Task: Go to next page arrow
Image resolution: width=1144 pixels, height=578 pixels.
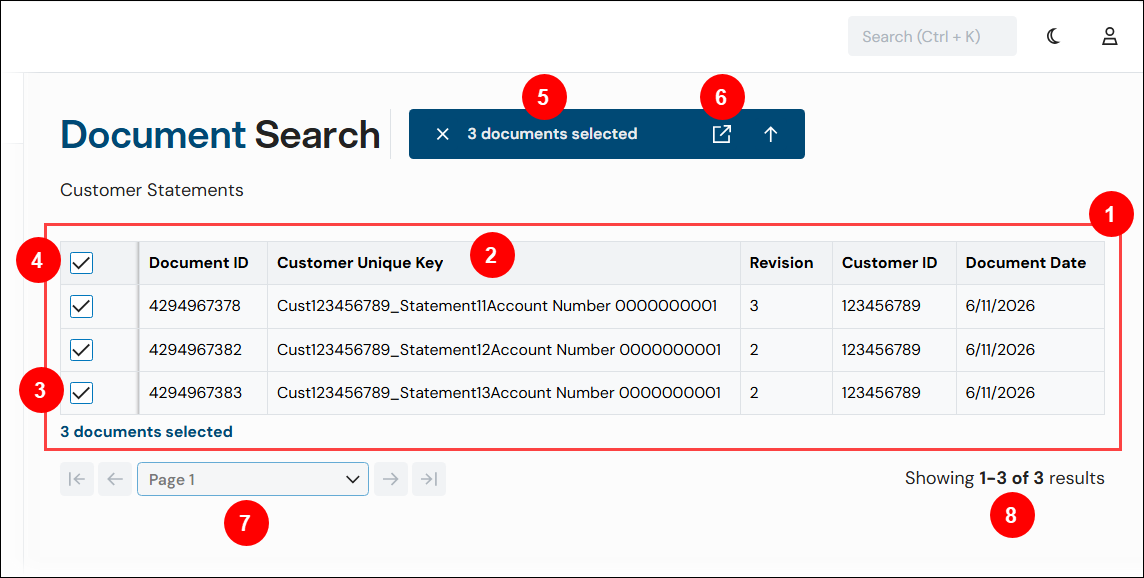Action: [x=391, y=479]
